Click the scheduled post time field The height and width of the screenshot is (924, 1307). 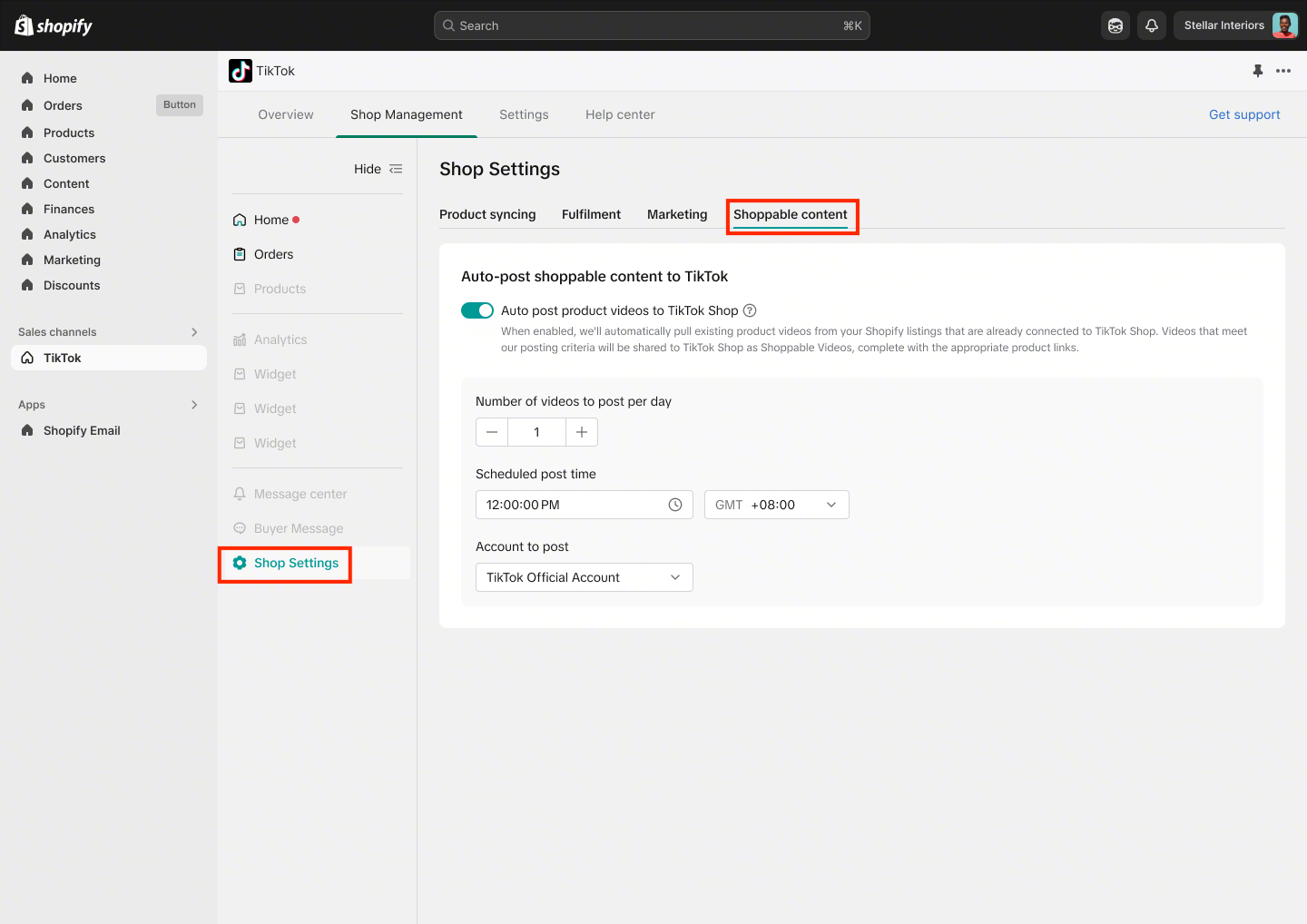tap(585, 505)
